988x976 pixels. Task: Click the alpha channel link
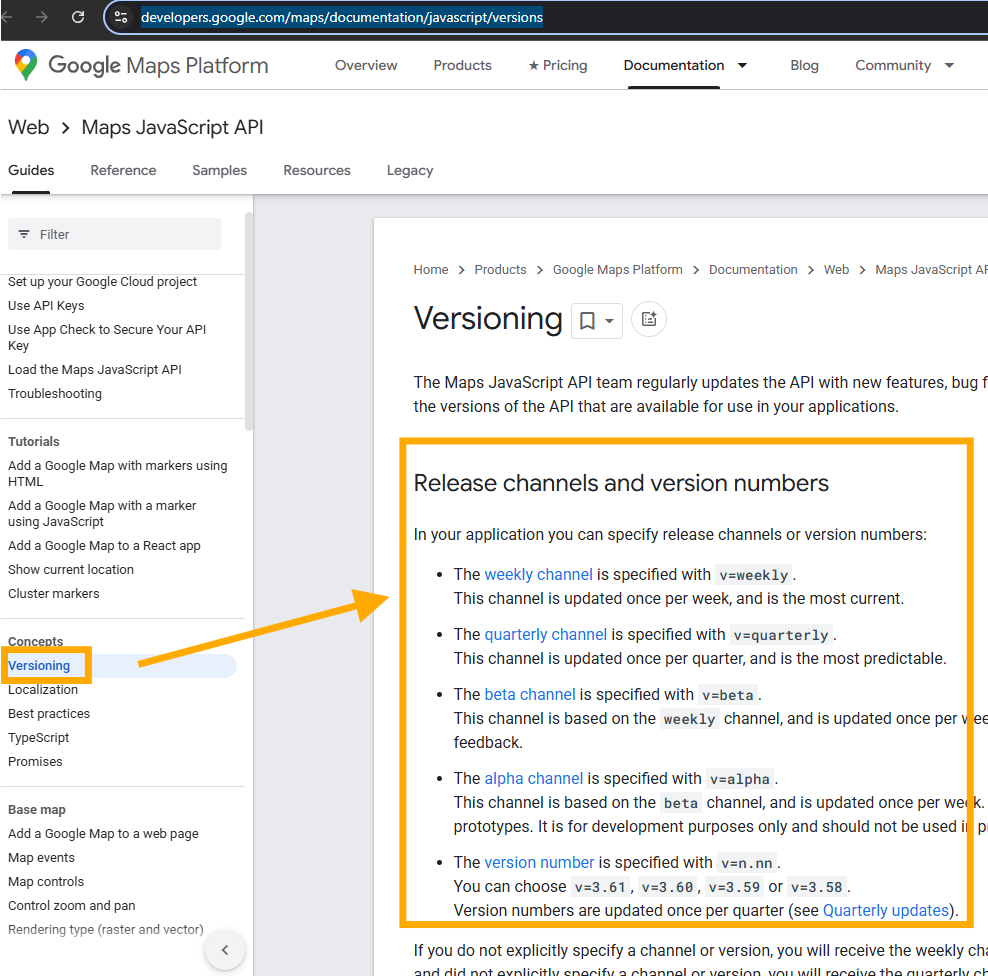(533, 779)
